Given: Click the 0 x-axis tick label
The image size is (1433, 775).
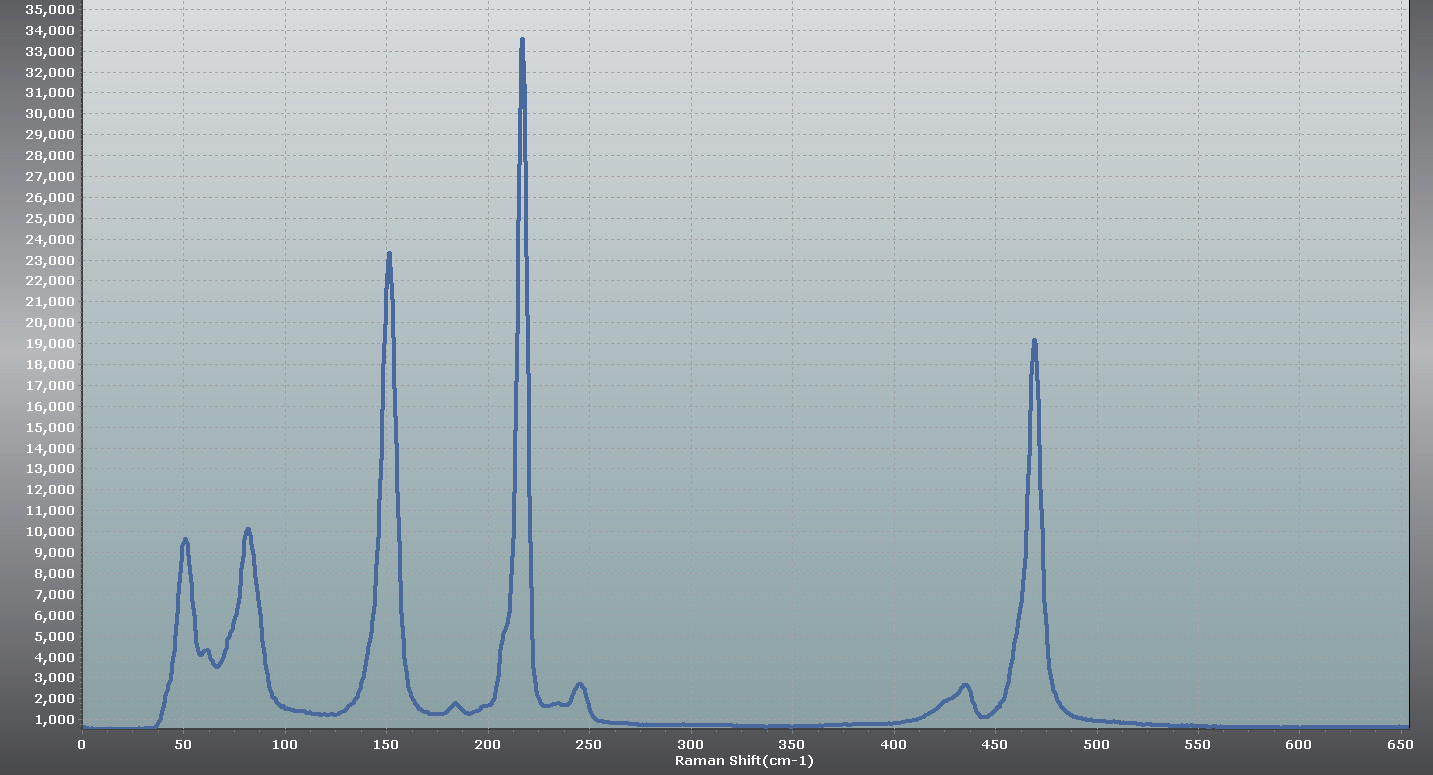Looking at the screenshot, I should point(82,745).
